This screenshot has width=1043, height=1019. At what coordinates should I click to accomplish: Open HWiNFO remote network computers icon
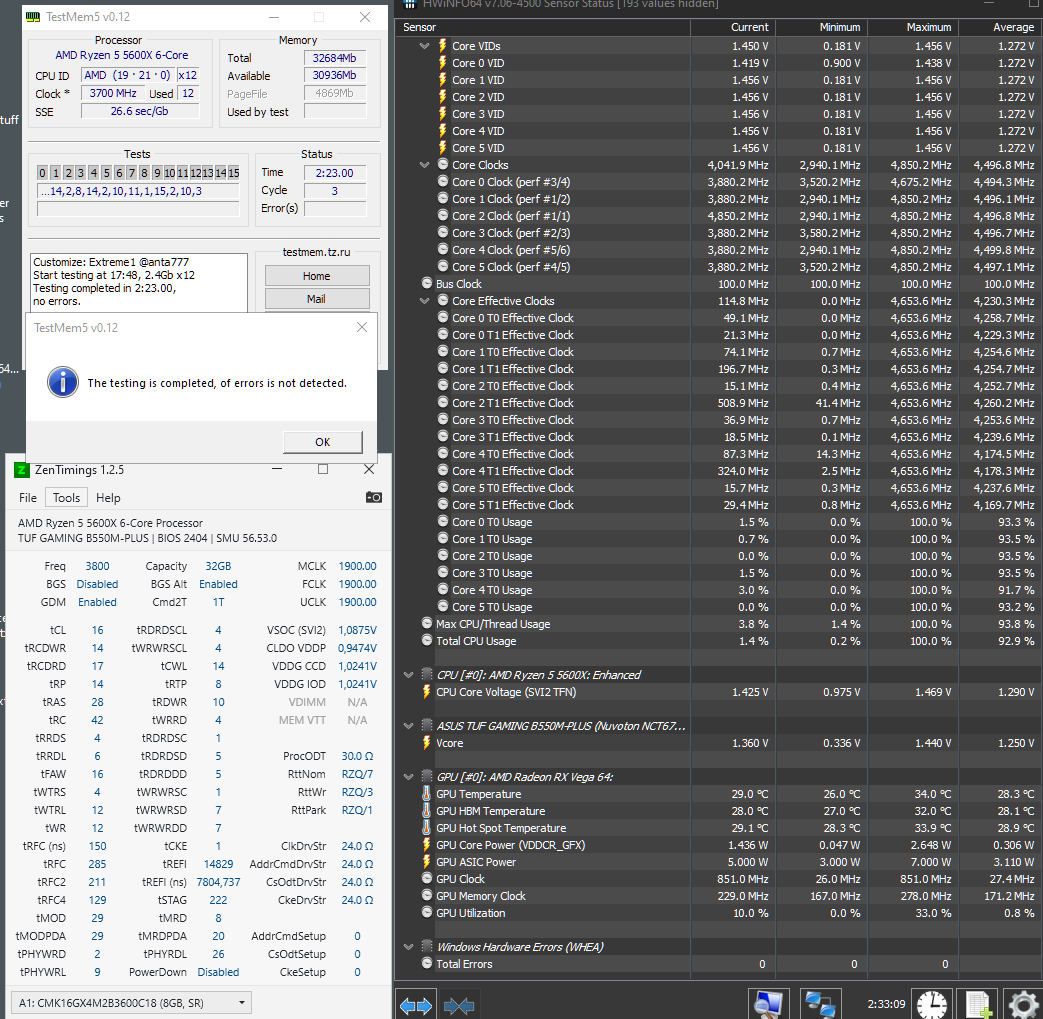(820, 1004)
